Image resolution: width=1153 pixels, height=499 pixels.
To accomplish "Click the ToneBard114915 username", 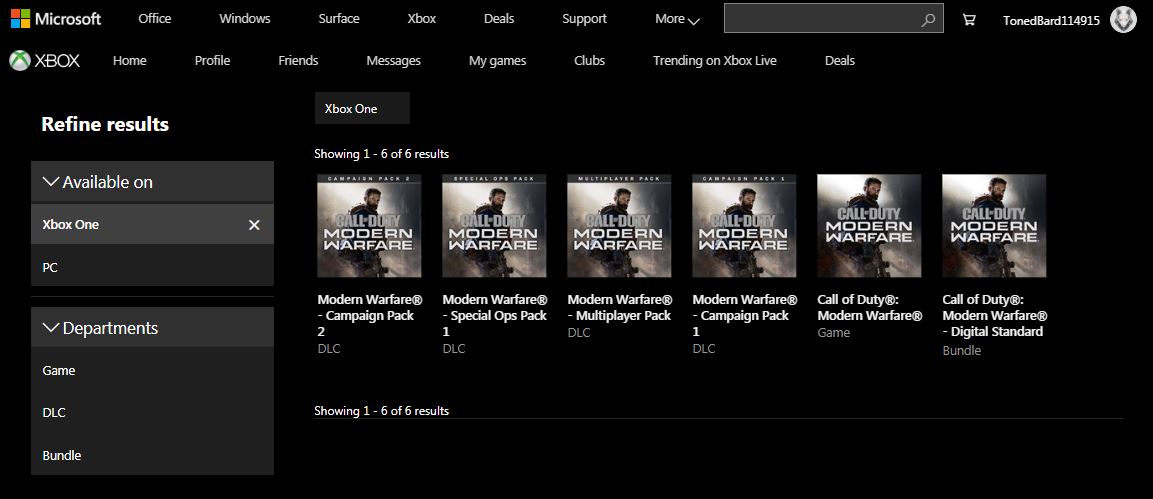I will pos(1052,21).
